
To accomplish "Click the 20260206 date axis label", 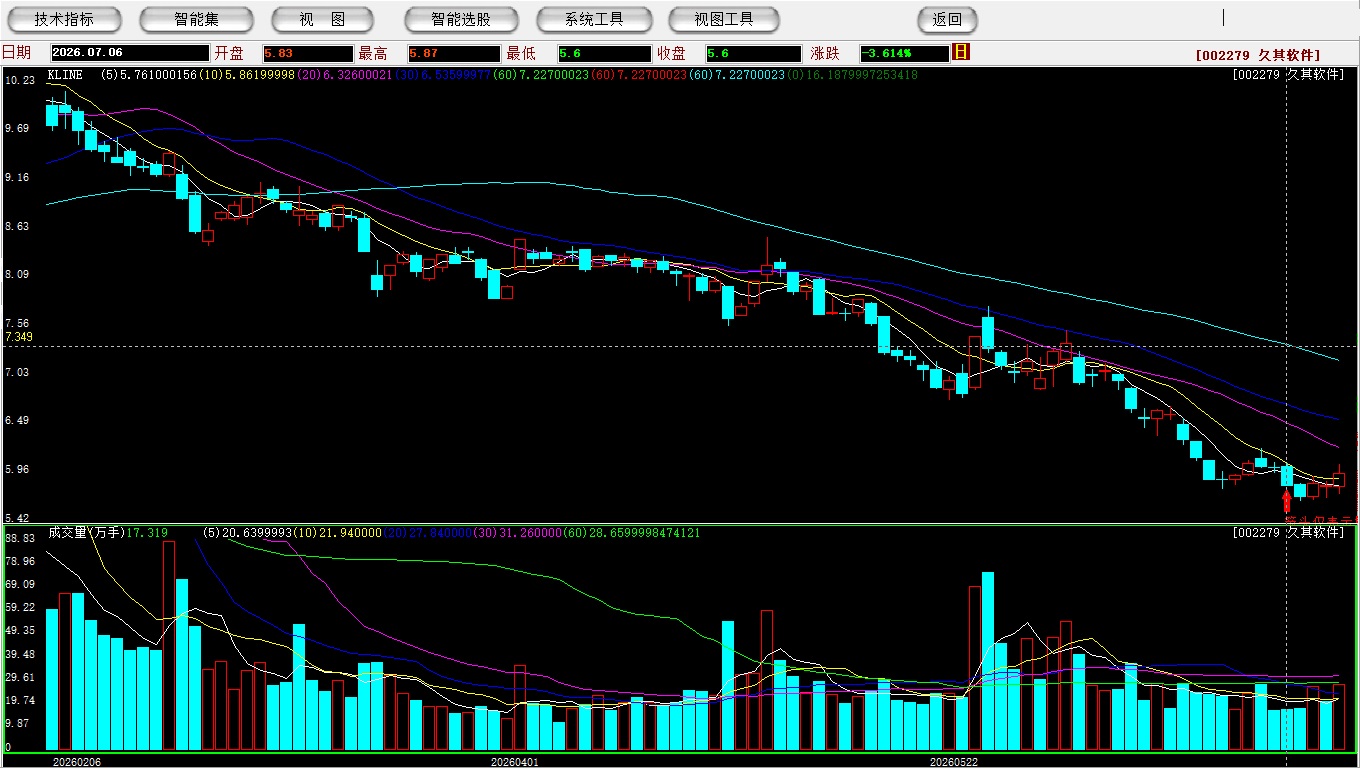I will [x=77, y=762].
